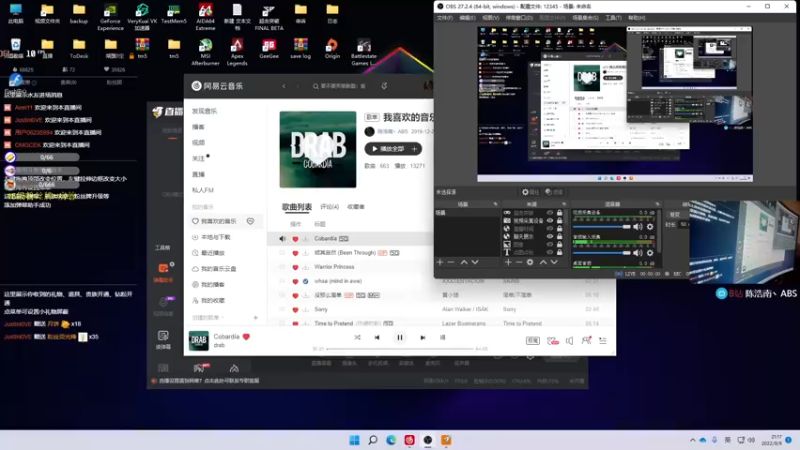Click 播放全部 play all button
The image size is (800, 450).
tap(387, 149)
